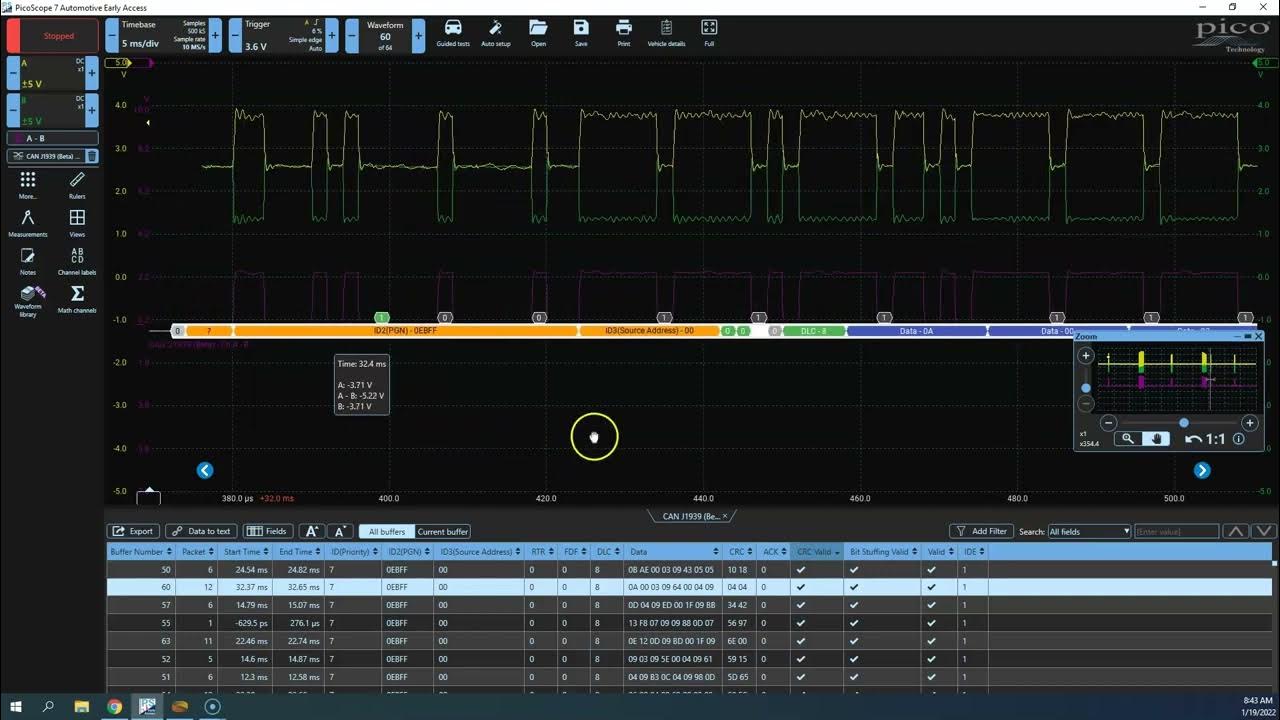Save the waveform via Save icon
Image resolution: width=1280 pixels, height=720 pixels.
[x=581, y=32]
